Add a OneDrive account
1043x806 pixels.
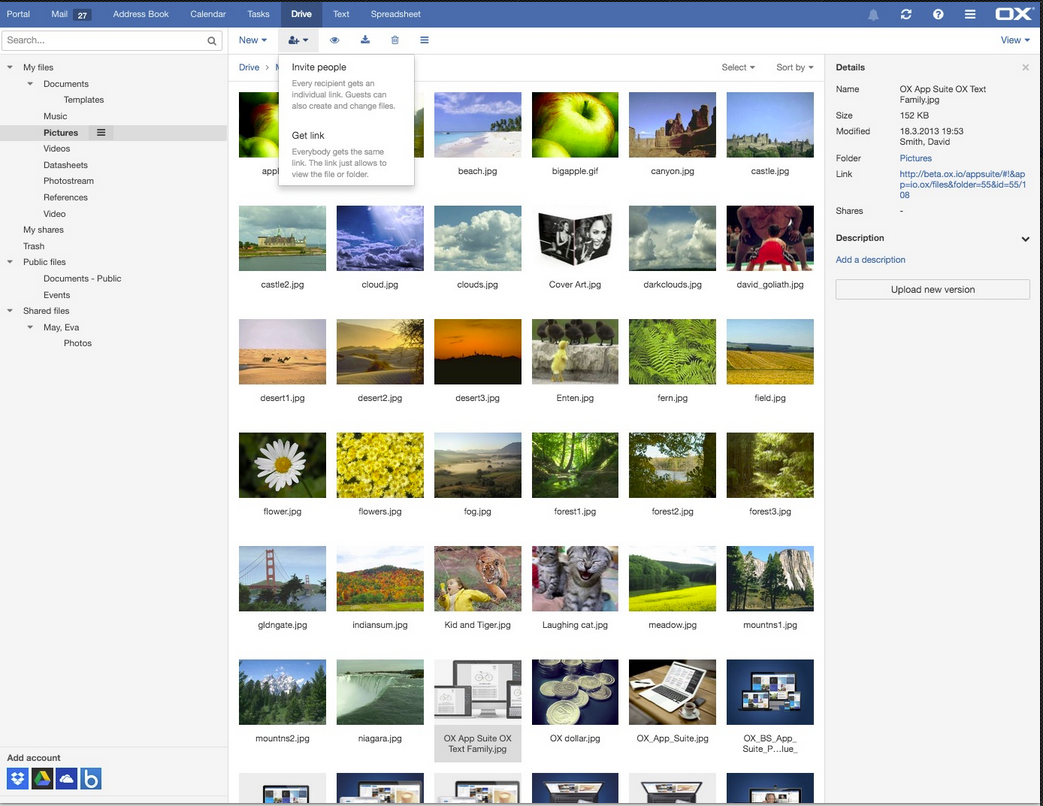coord(67,779)
